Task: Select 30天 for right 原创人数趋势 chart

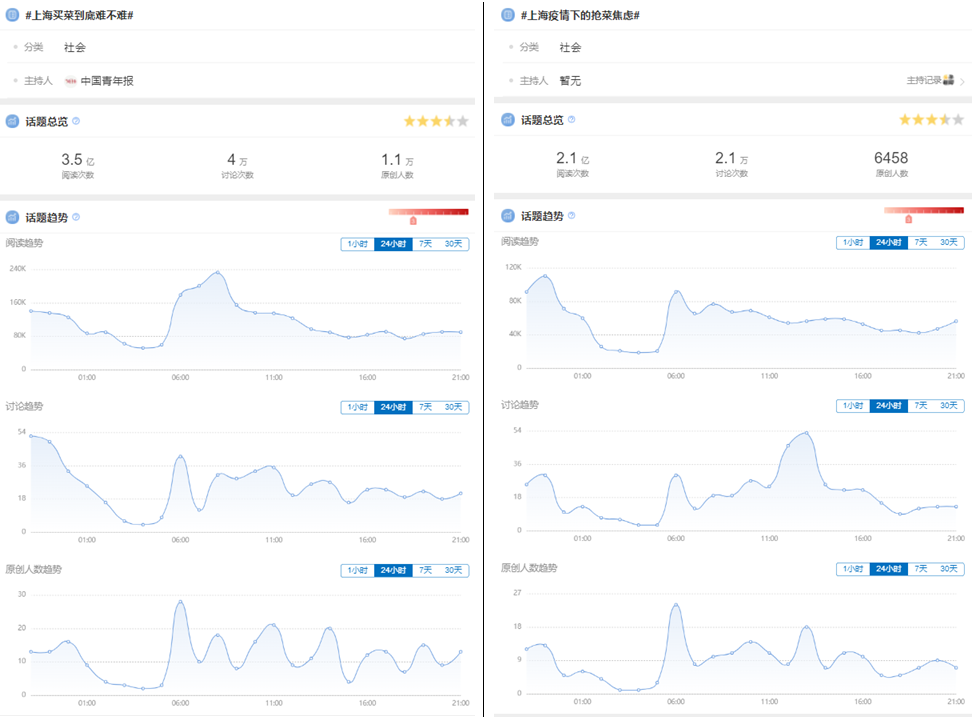Action: coord(949,569)
